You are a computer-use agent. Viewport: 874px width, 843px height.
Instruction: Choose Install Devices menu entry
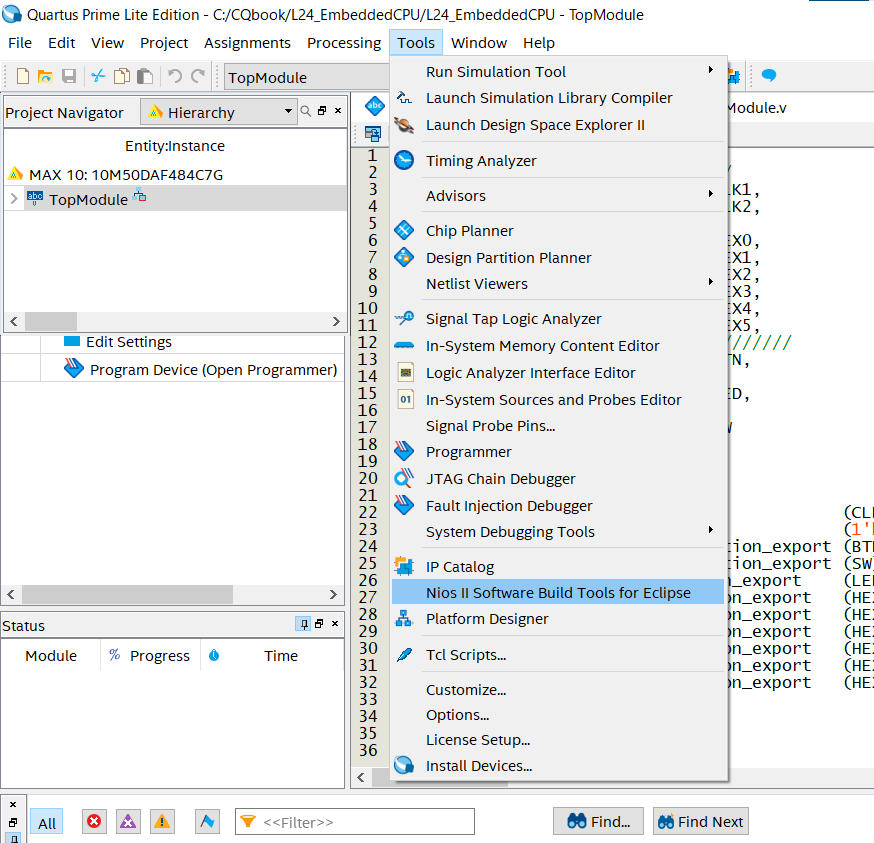tap(558, 766)
